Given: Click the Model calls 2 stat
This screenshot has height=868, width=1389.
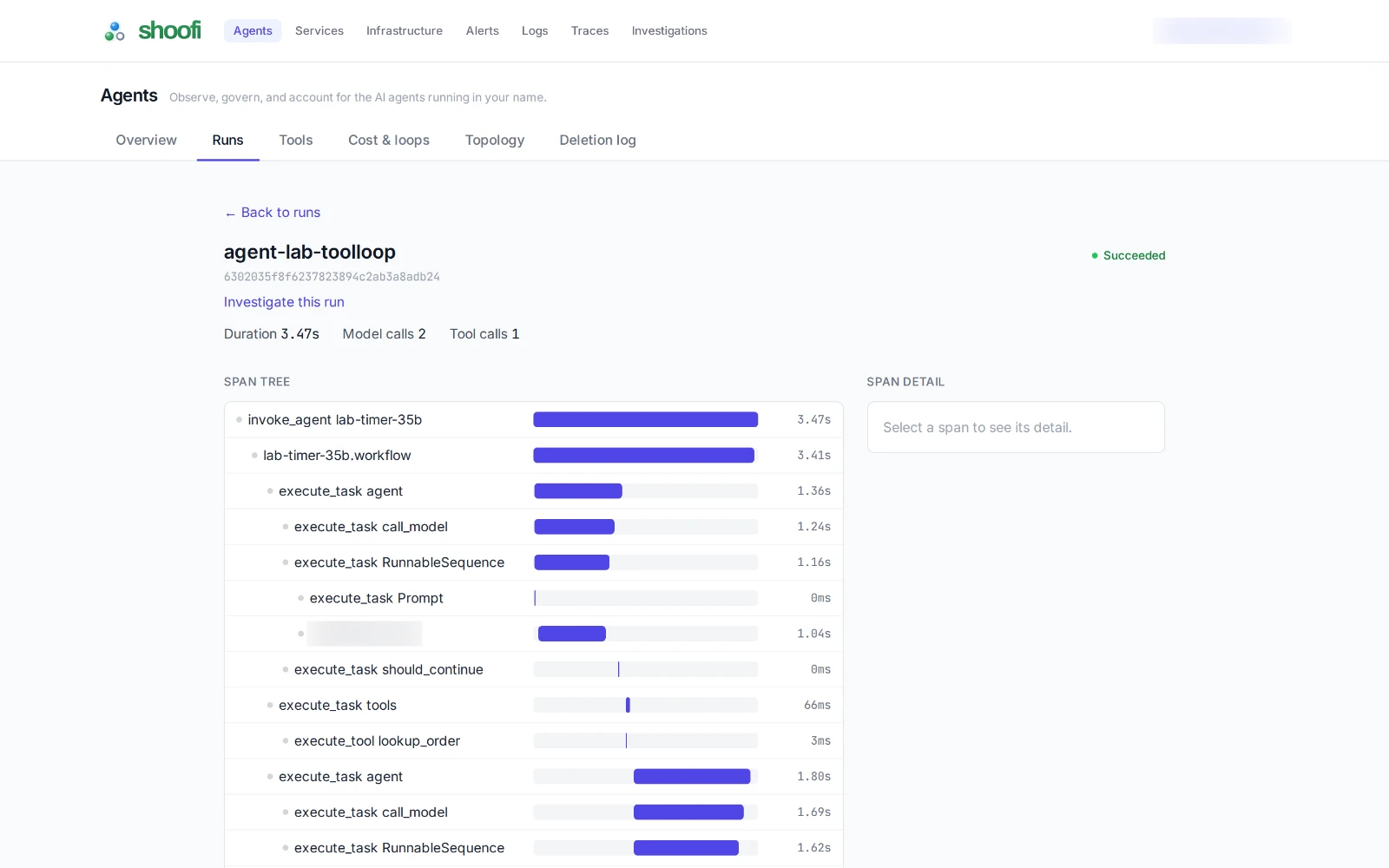Looking at the screenshot, I should point(384,334).
